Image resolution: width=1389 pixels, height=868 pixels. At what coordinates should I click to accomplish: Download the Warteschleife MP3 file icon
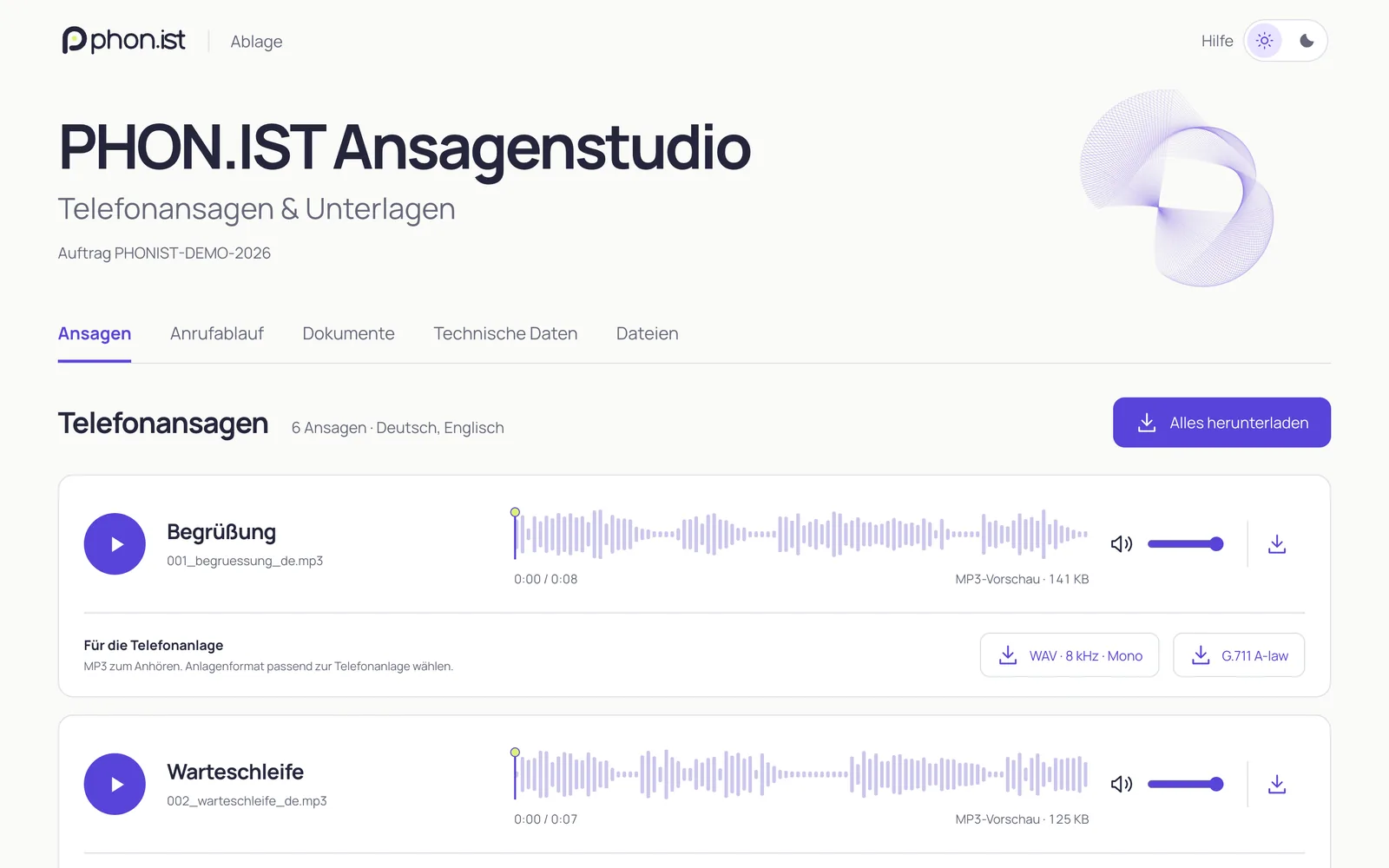(x=1277, y=785)
